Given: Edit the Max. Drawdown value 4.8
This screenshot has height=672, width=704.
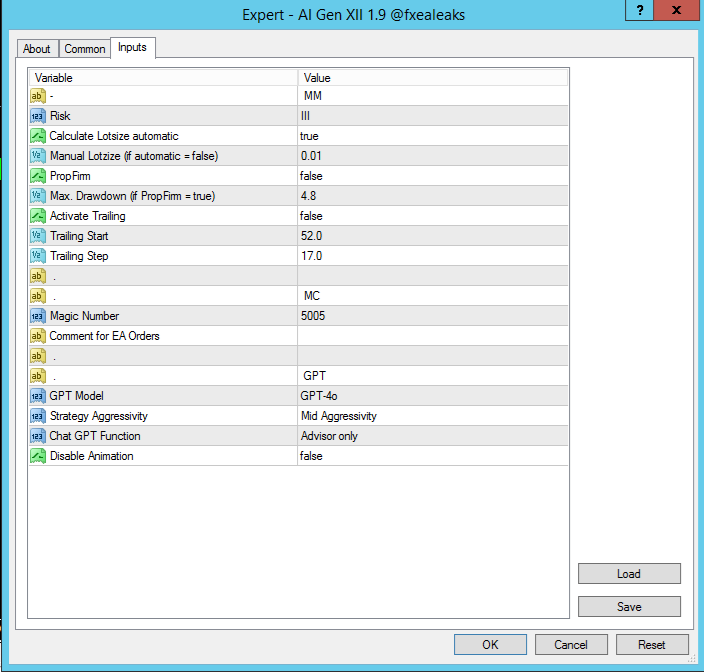Looking at the screenshot, I should pos(433,196).
